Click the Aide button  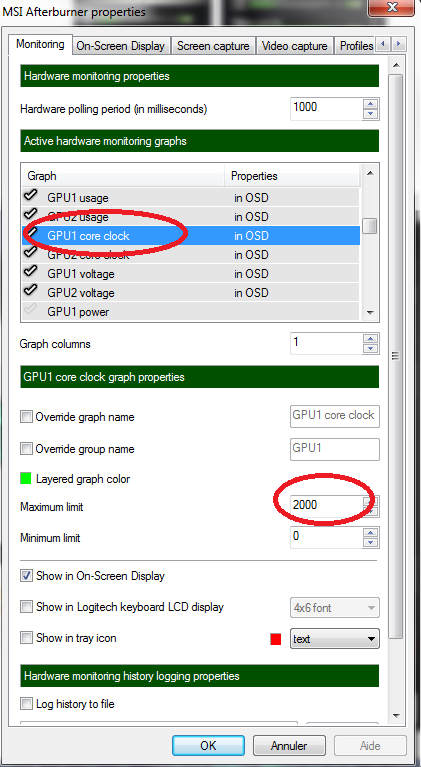click(x=370, y=745)
